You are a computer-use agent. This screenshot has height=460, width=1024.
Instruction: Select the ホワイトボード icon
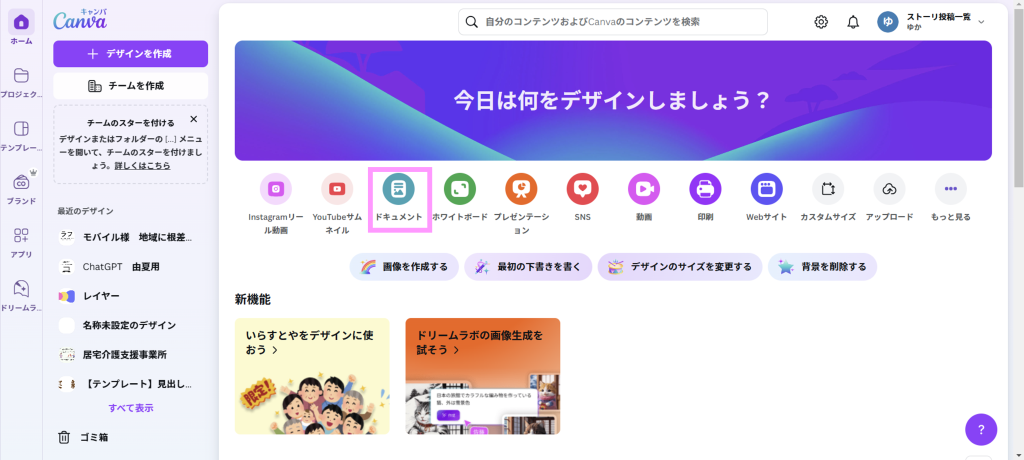(459, 189)
